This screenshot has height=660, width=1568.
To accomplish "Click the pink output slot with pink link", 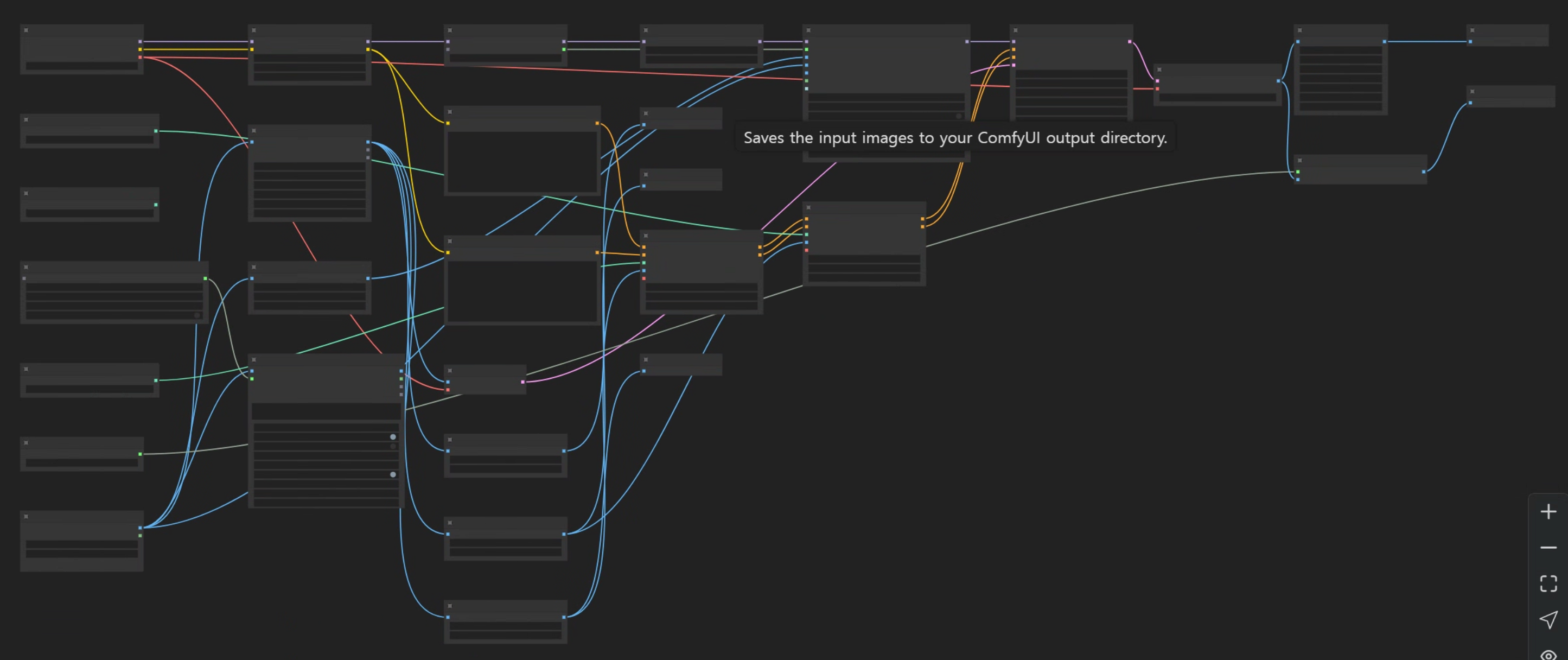I will (x=522, y=382).
